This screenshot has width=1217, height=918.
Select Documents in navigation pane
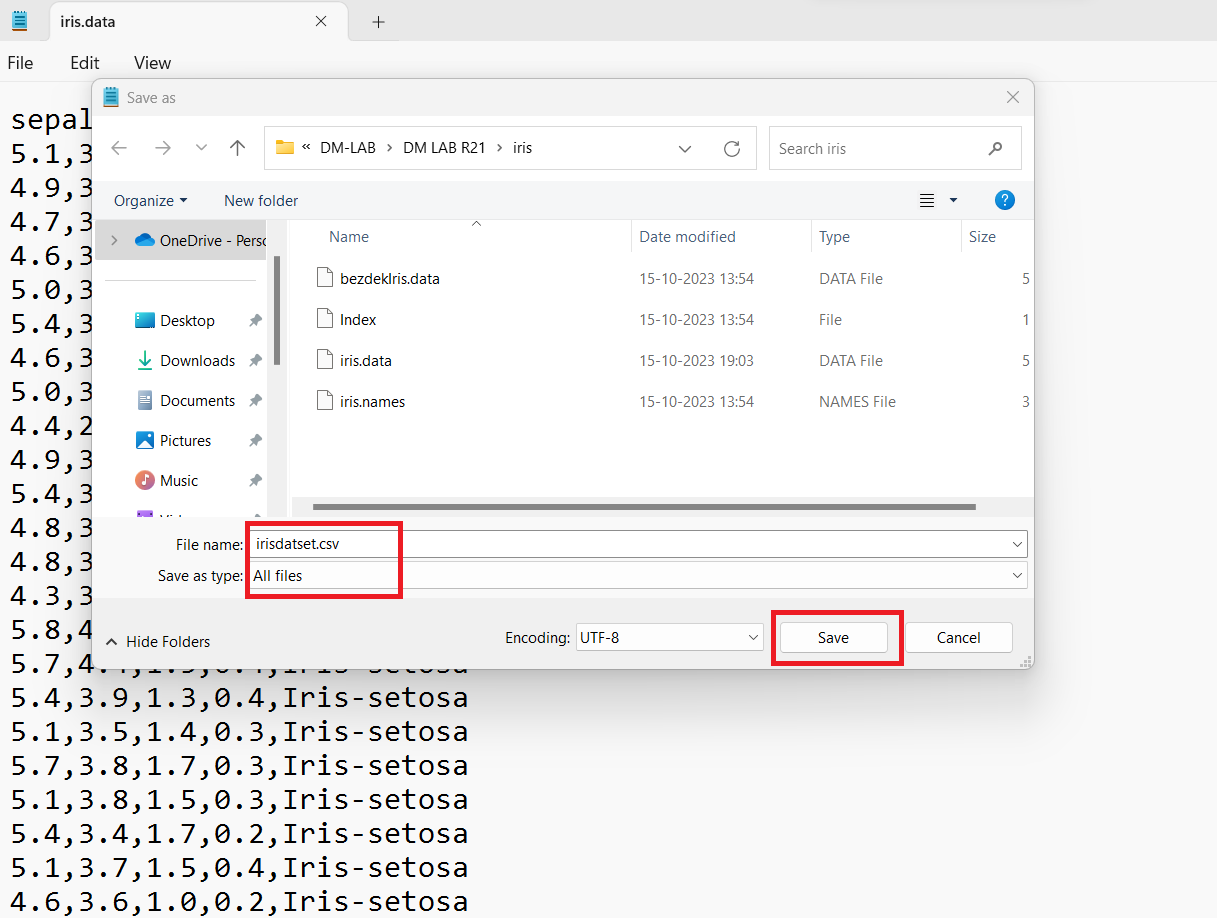click(x=197, y=400)
